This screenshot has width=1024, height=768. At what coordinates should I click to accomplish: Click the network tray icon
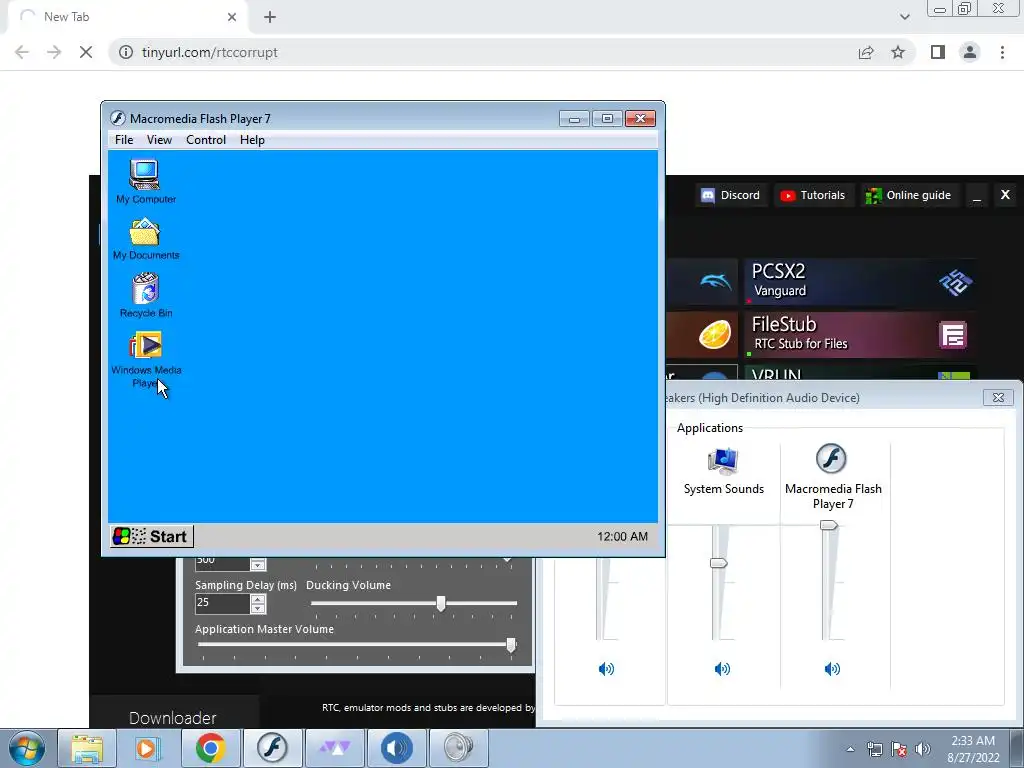click(874, 749)
